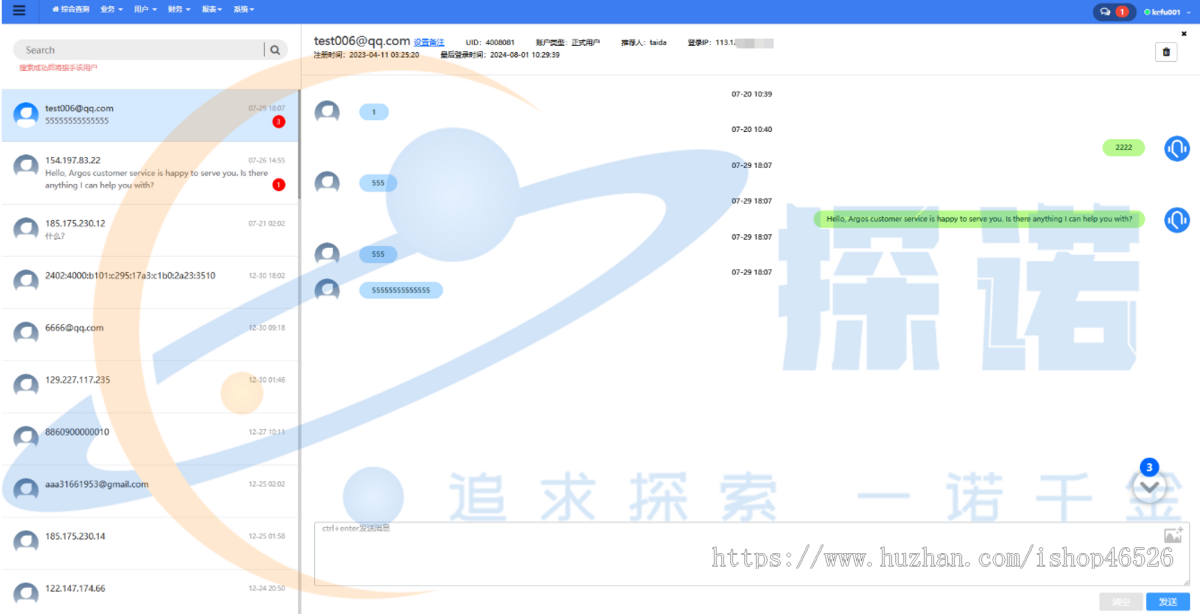Click the test006@qq.com header title
Screen dimensions: 1200x614
pyautogui.click(x=361, y=41)
